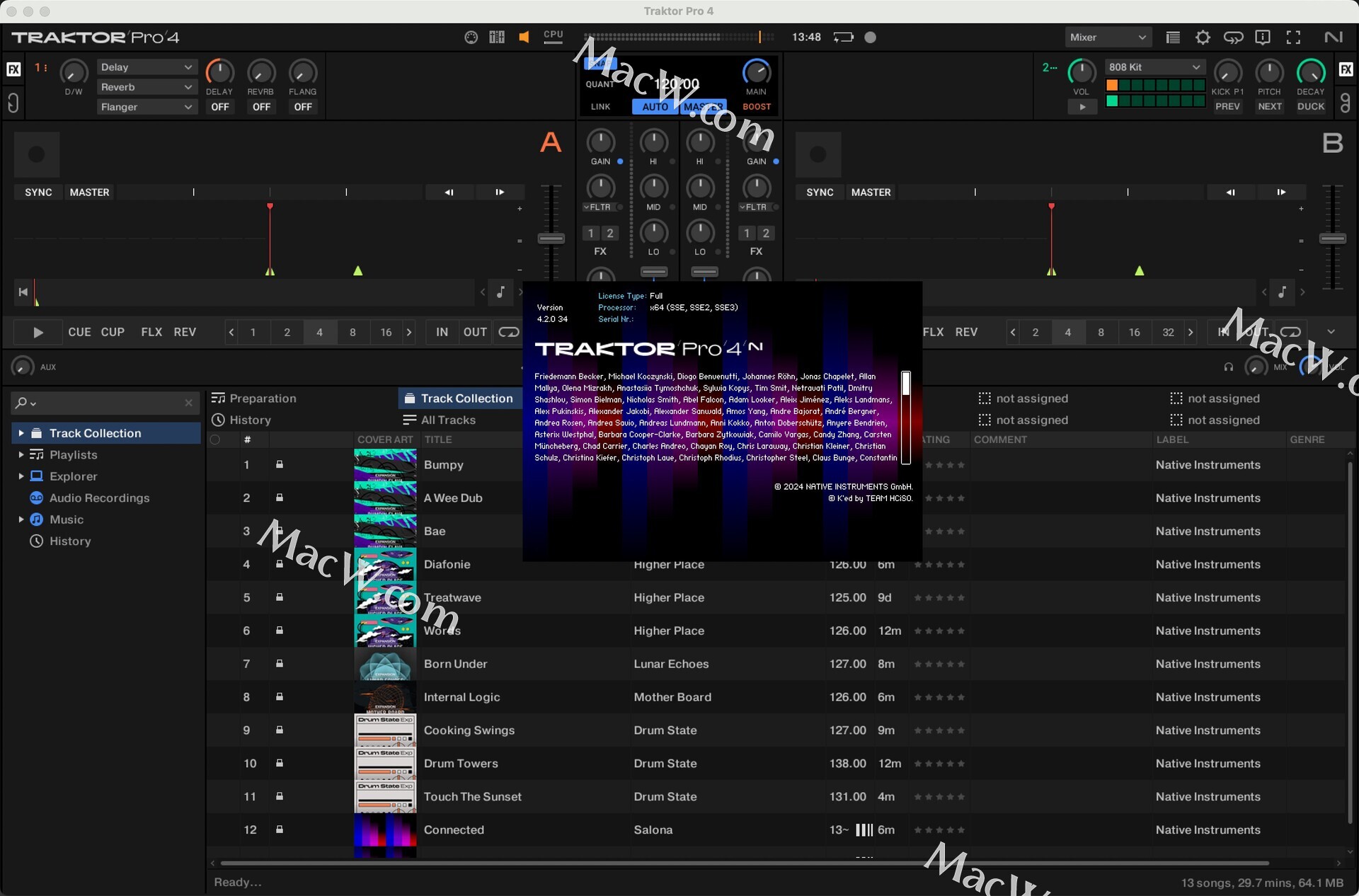Open the History favorite tab

click(x=241, y=420)
